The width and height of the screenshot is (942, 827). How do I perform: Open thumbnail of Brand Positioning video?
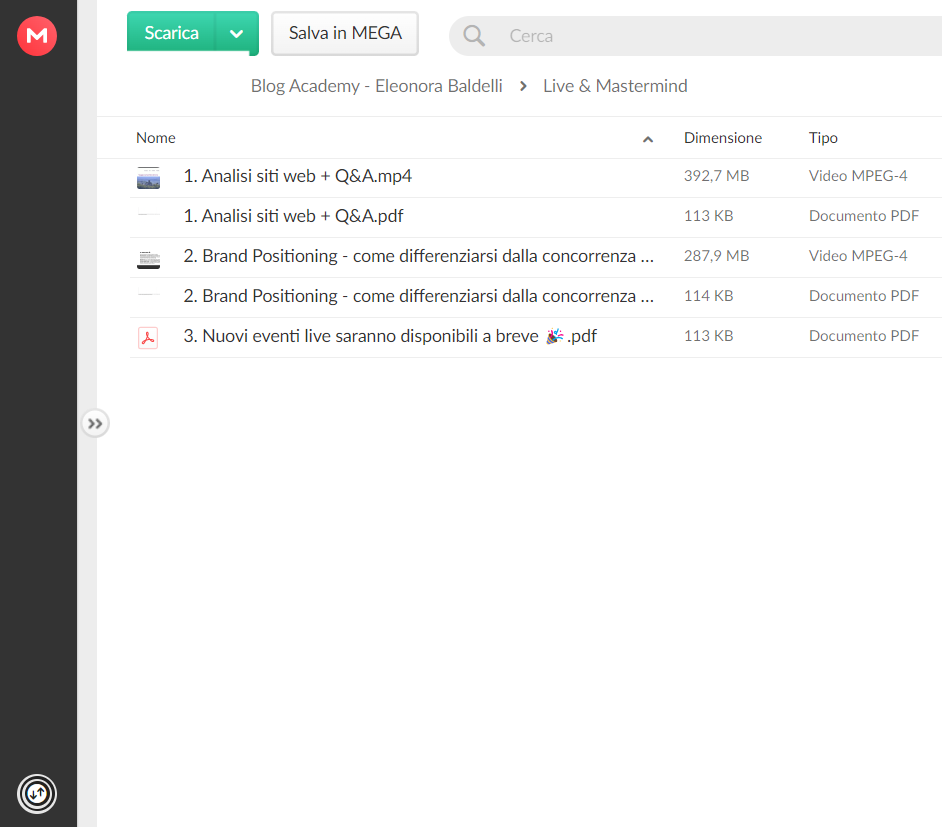coord(148,259)
